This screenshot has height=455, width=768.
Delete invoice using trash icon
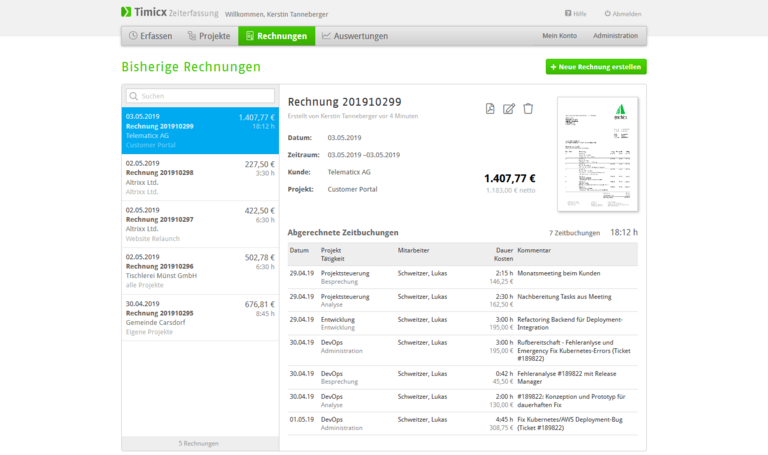point(528,109)
